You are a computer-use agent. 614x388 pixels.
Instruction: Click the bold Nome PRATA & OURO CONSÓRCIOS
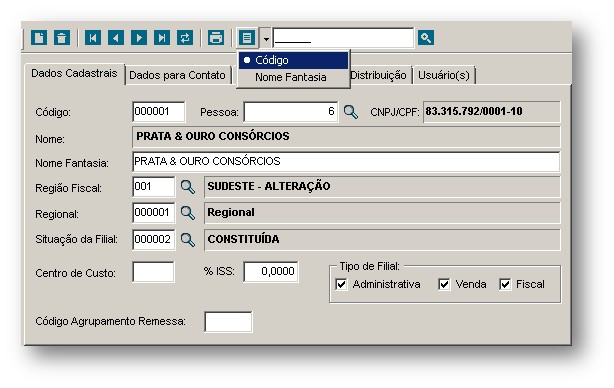pos(213,136)
